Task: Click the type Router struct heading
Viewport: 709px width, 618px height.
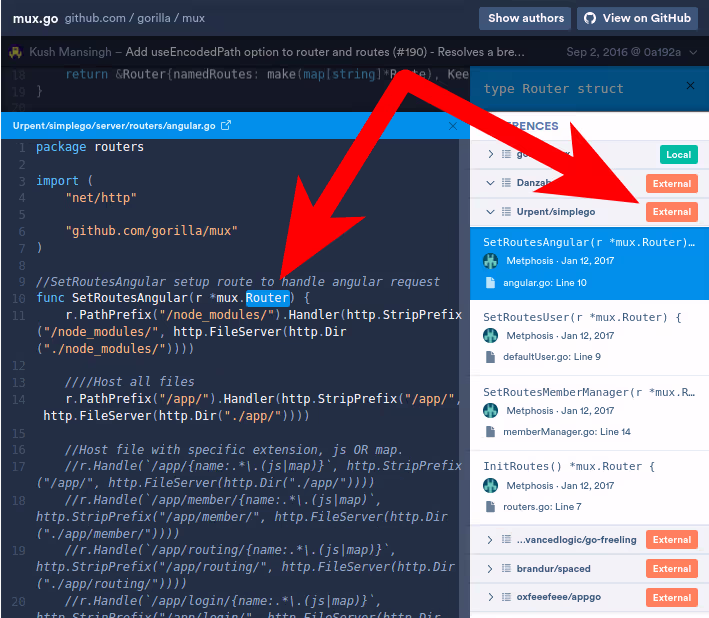Action: [553, 89]
